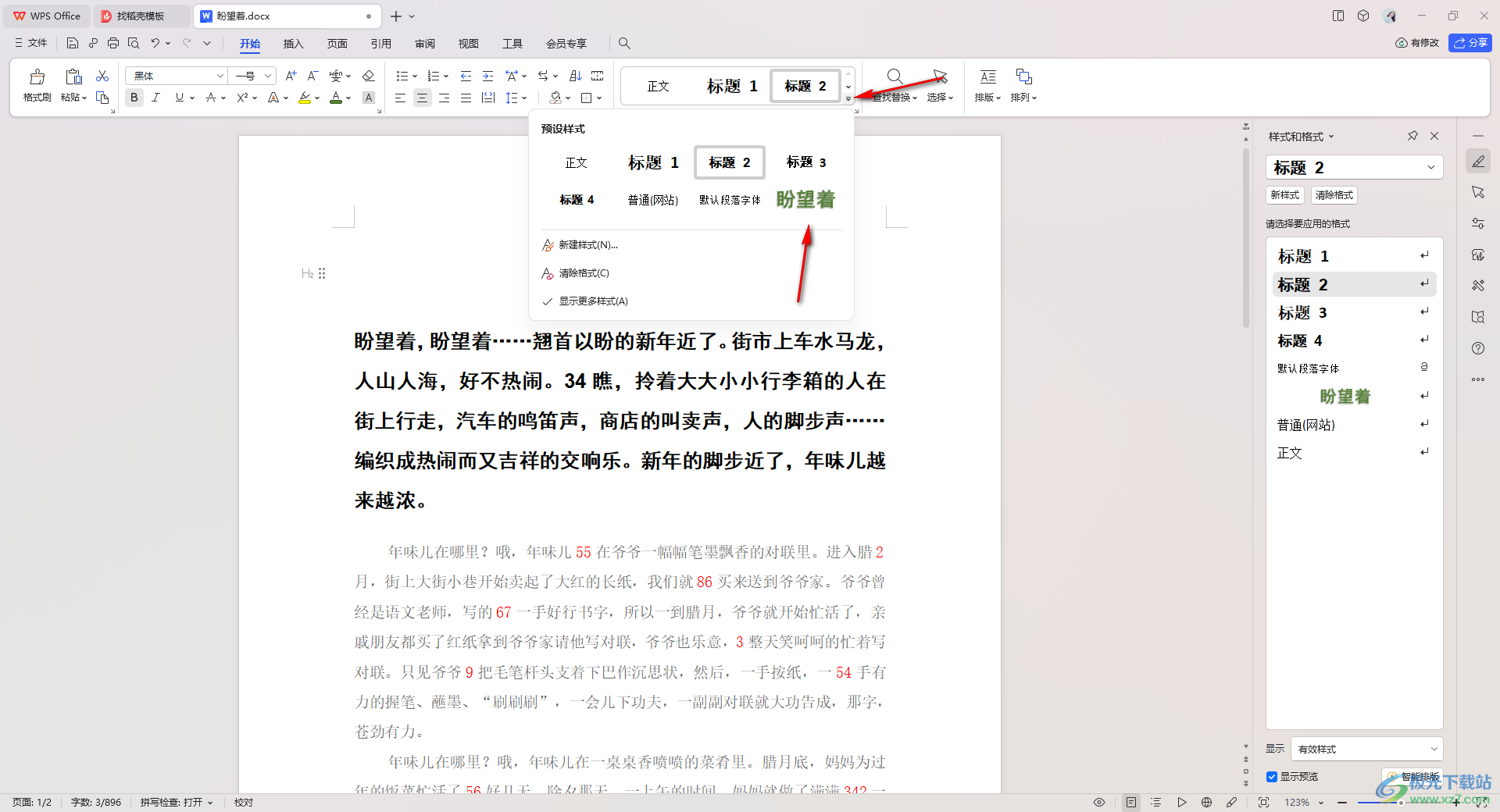
Task: Click the outline view icon in status bar
Action: coord(1156,802)
